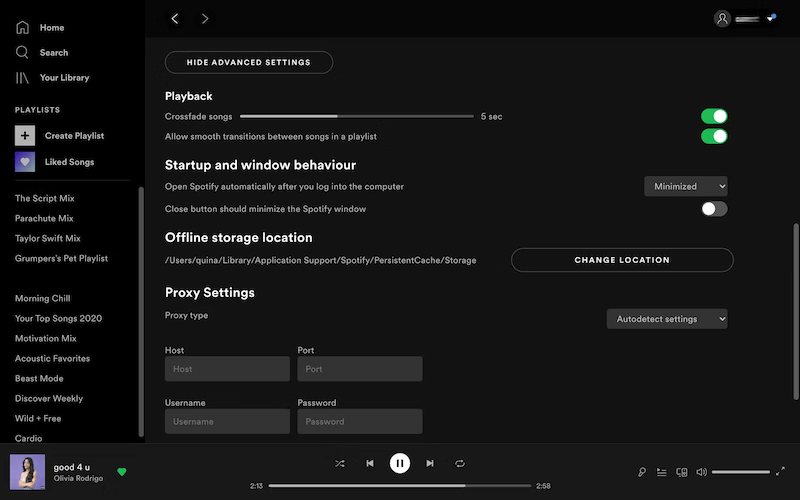800x500 pixels.
Task: Open the lyrics microphone icon
Action: (642, 472)
